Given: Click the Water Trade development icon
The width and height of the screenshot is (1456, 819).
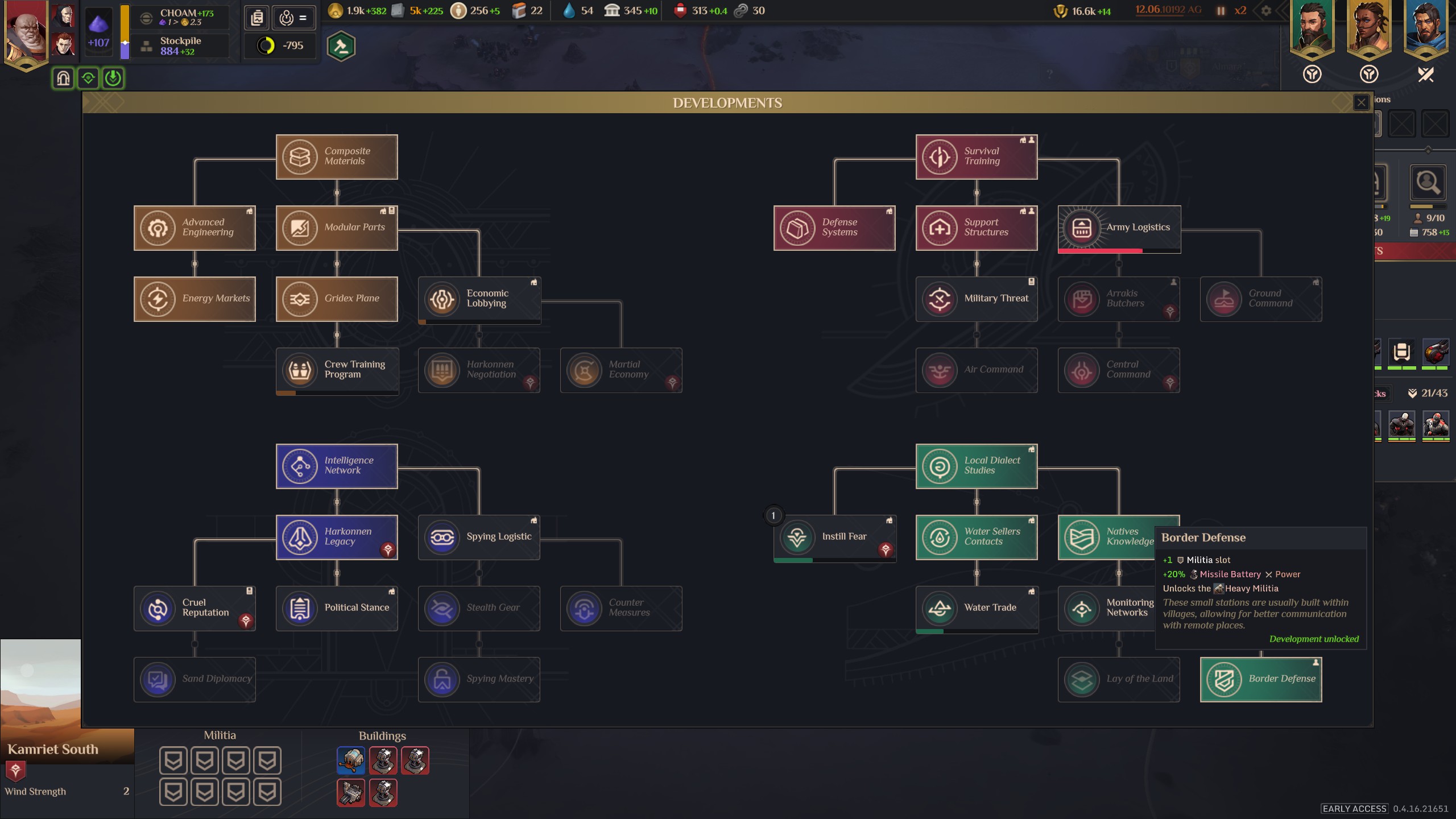Looking at the screenshot, I should (940, 609).
